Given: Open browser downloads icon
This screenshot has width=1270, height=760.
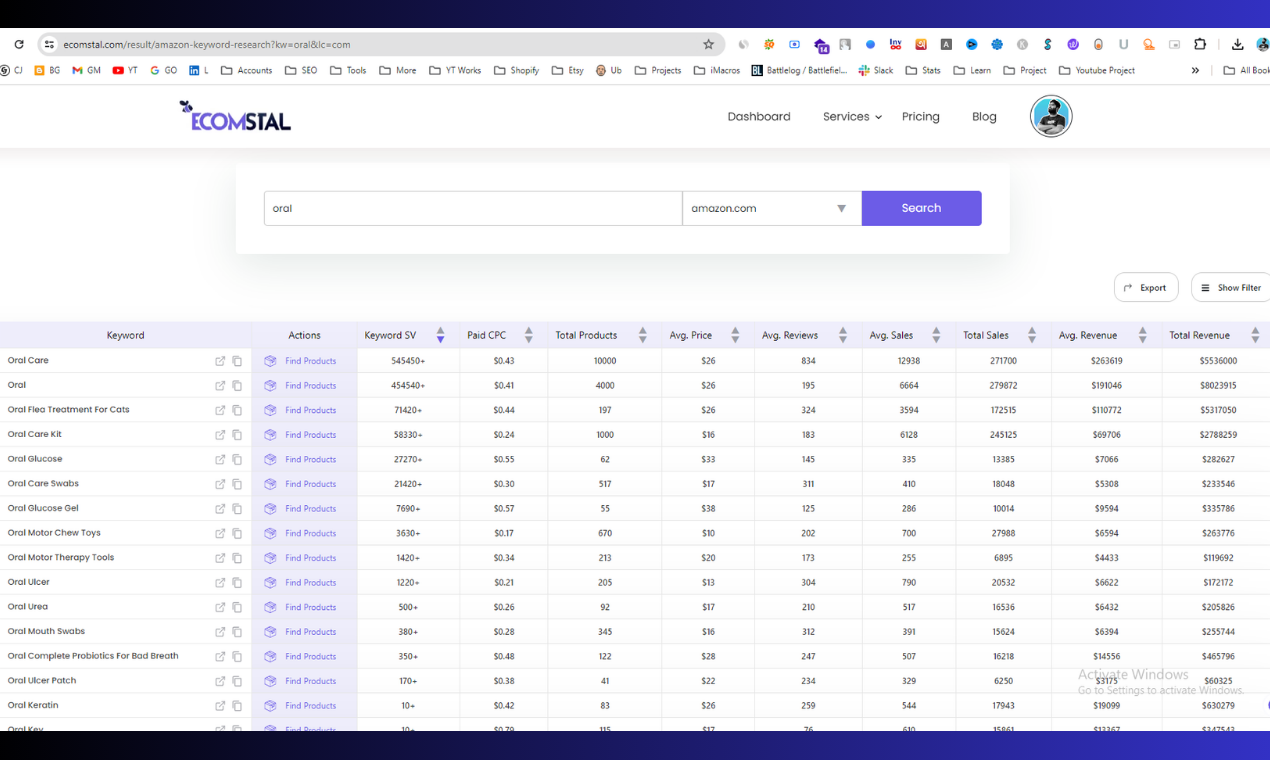Looking at the screenshot, I should point(1238,44).
